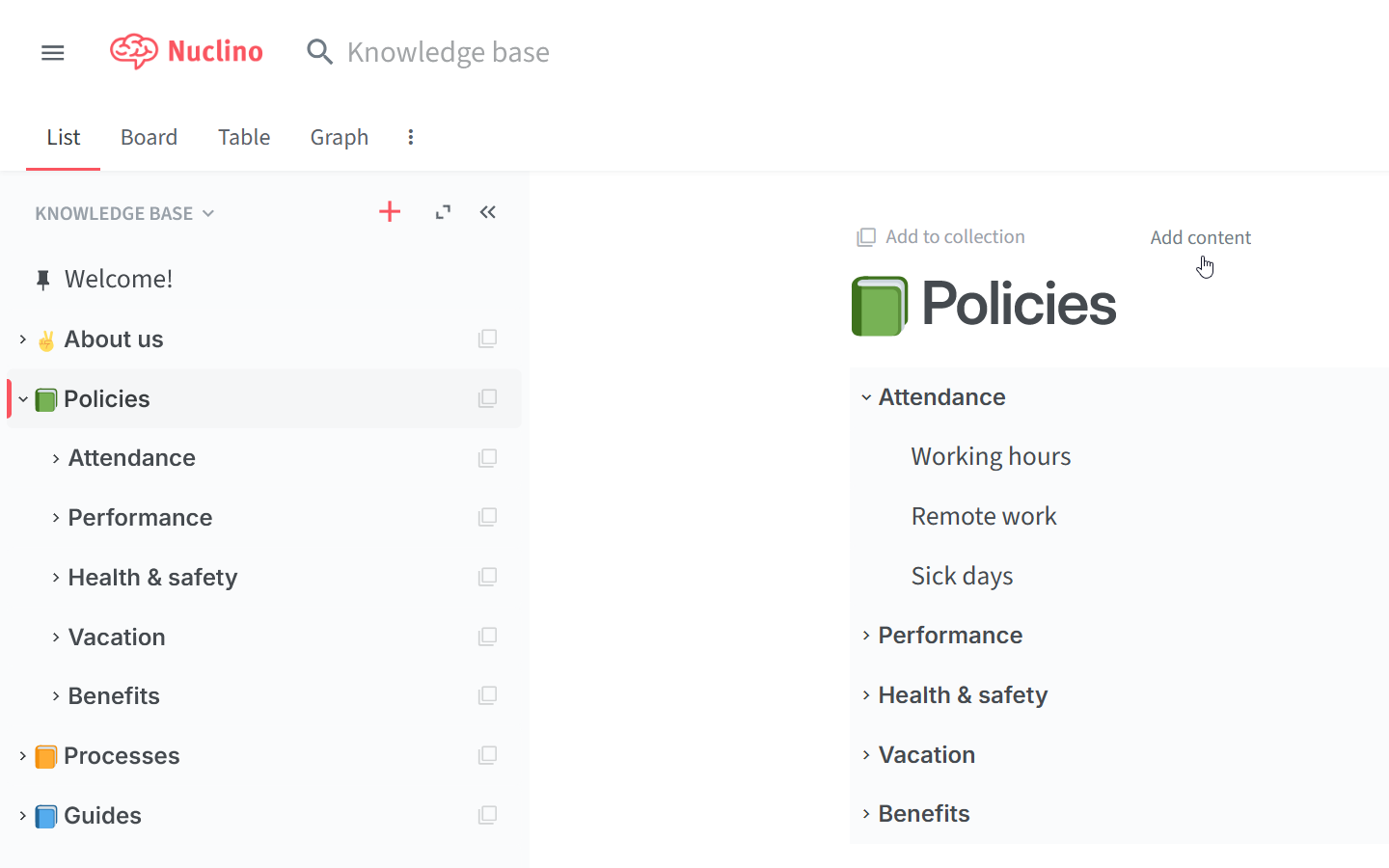
Task: Collapse Attendance in the content pane
Action: [866, 397]
